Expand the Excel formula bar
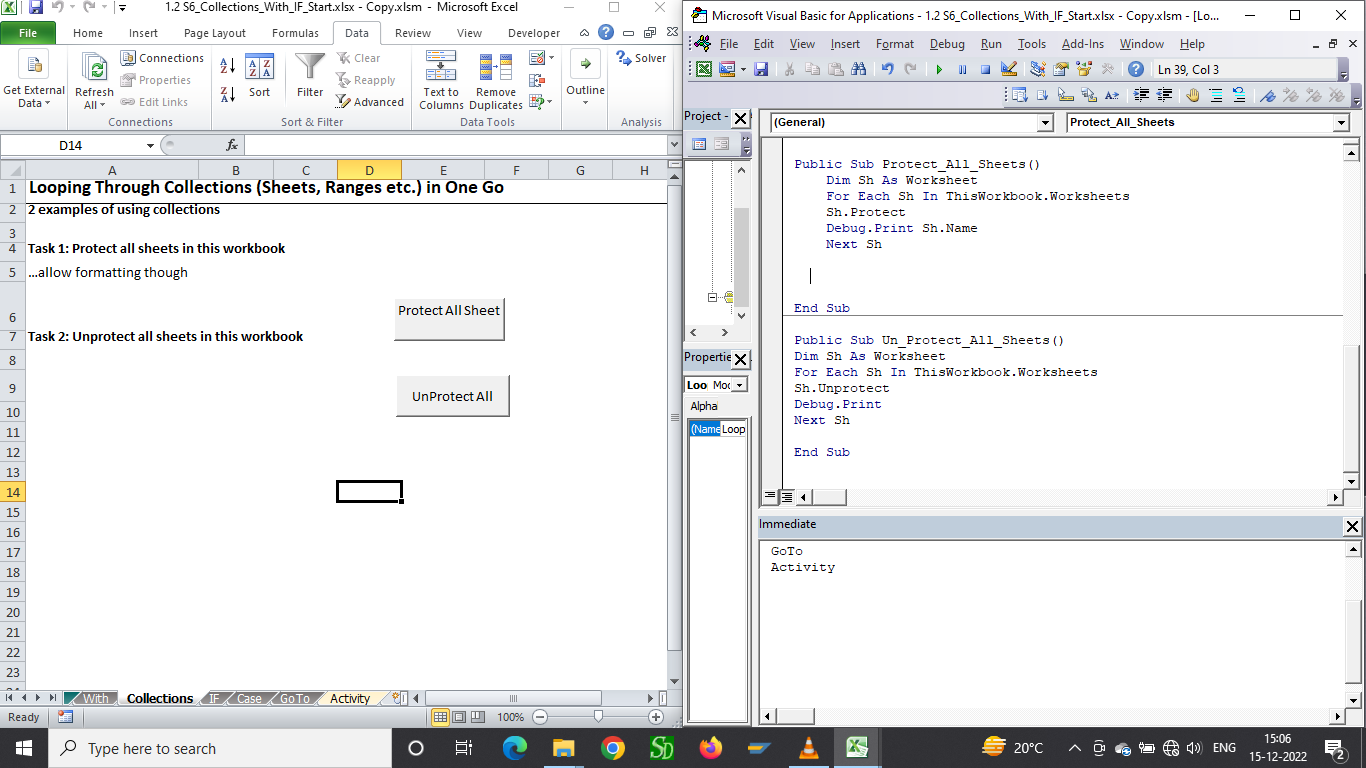Screen dimensions: 1366x768 673,145
